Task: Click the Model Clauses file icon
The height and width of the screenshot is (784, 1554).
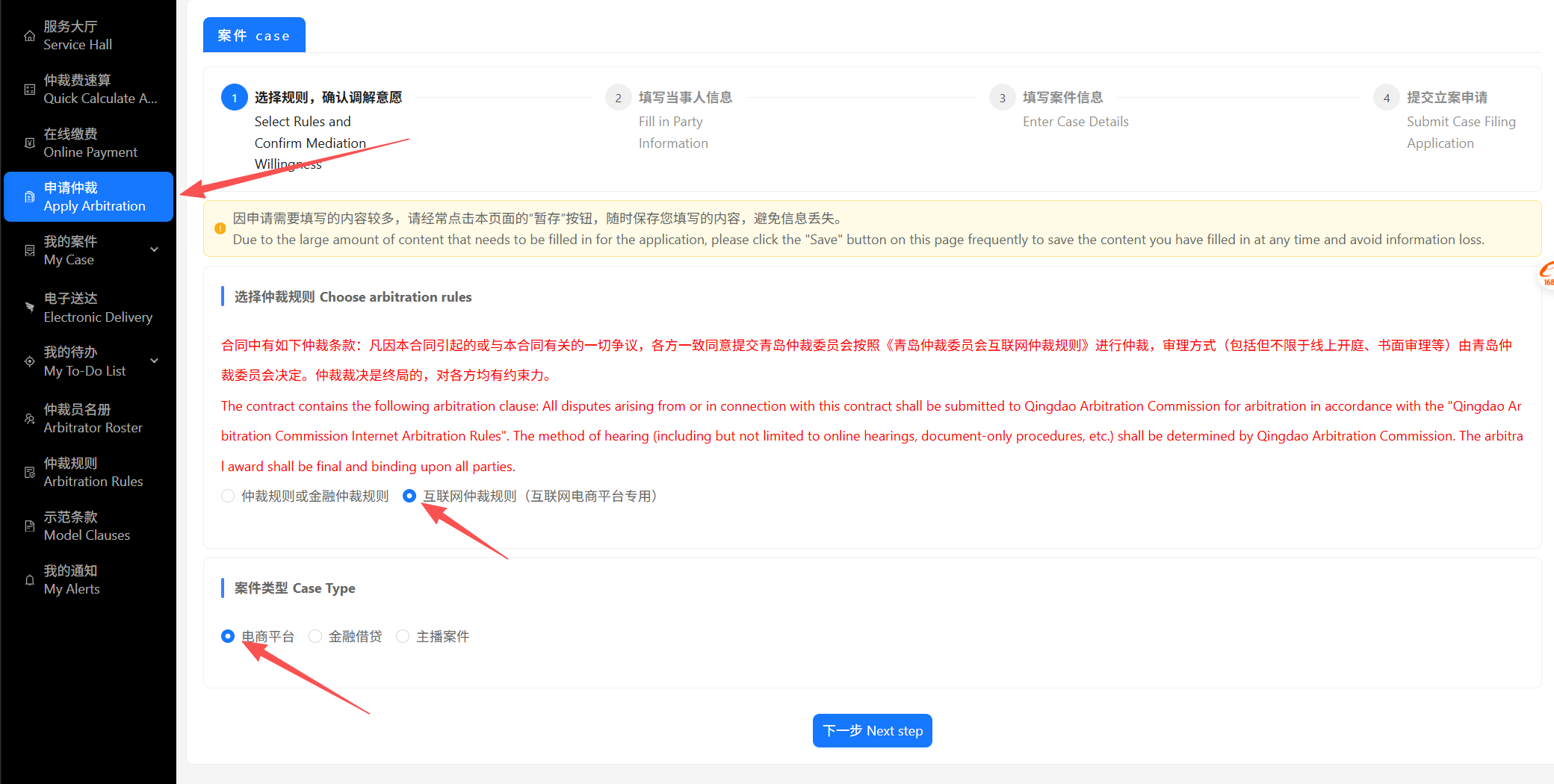Action: (29, 526)
